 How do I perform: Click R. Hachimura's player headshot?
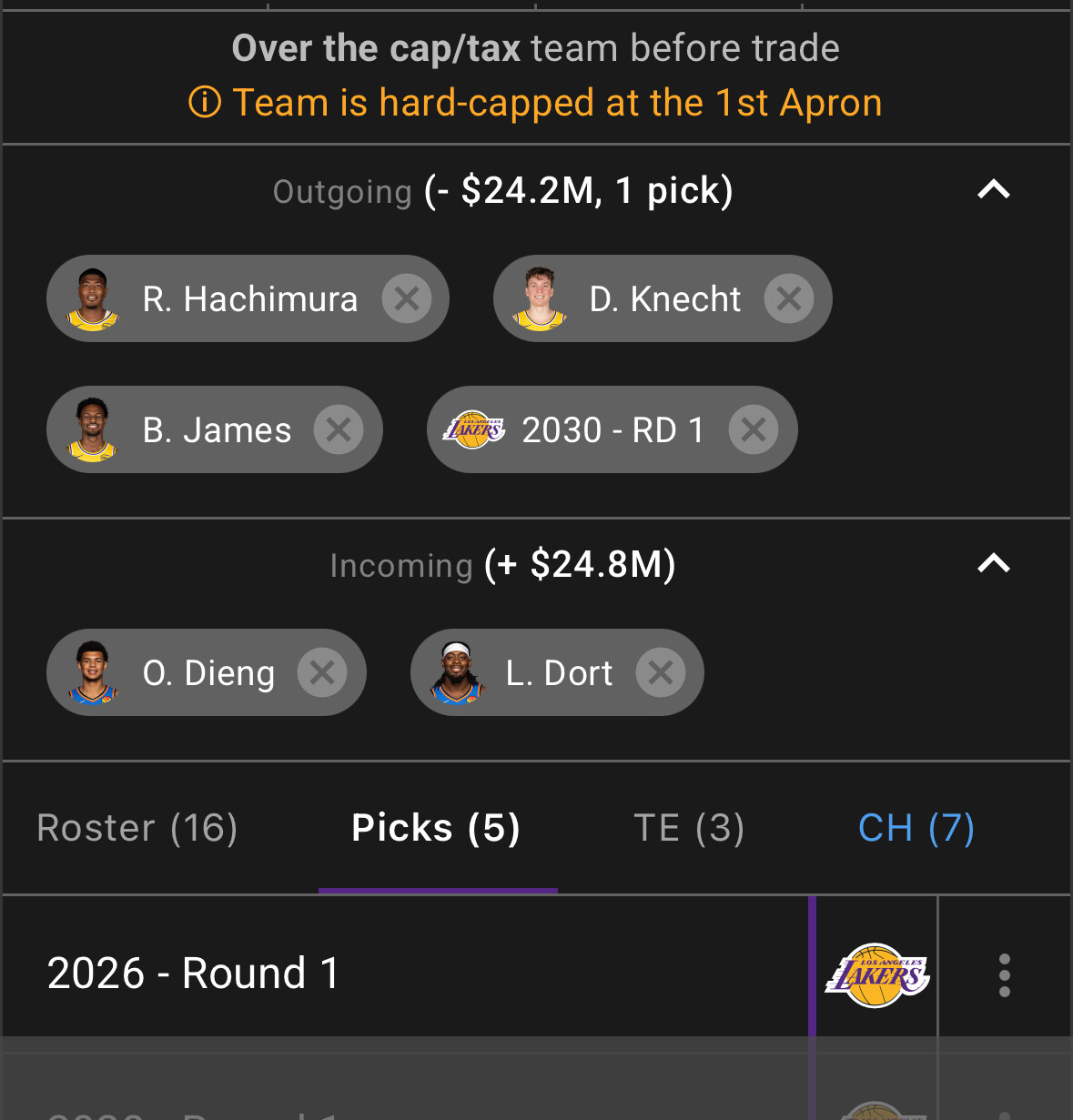92,298
